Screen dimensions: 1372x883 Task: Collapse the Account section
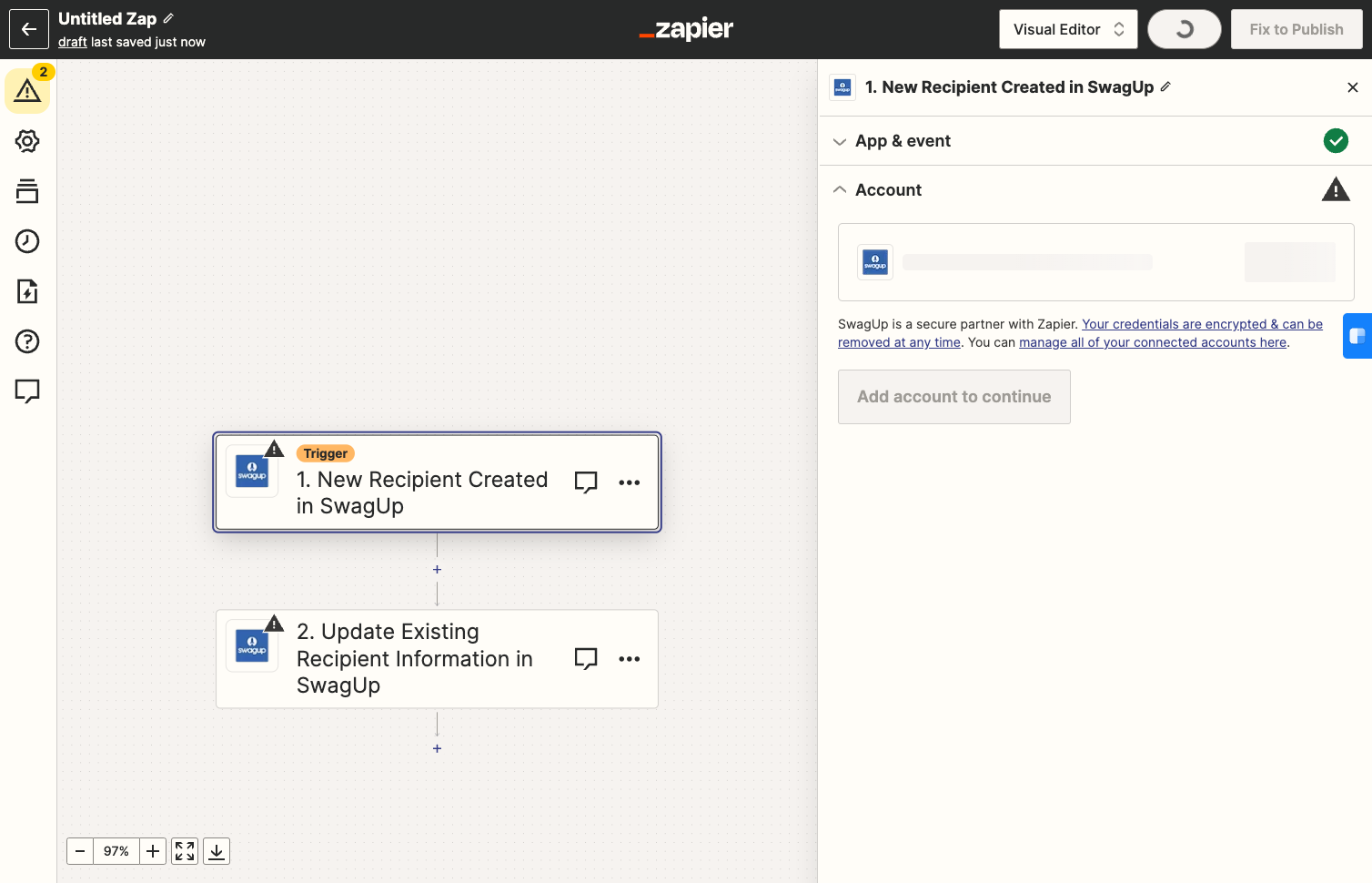pyautogui.click(x=1095, y=190)
